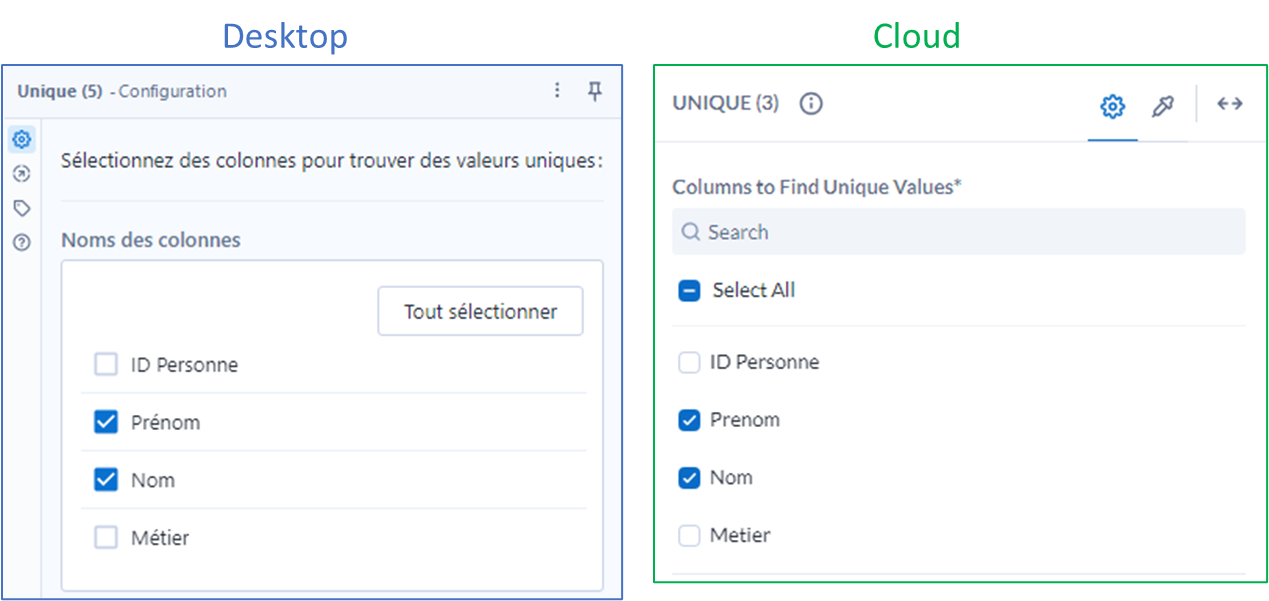The height and width of the screenshot is (601, 1269).
Task: Uncheck Prénom in the Desktop column list
Action: point(105,421)
